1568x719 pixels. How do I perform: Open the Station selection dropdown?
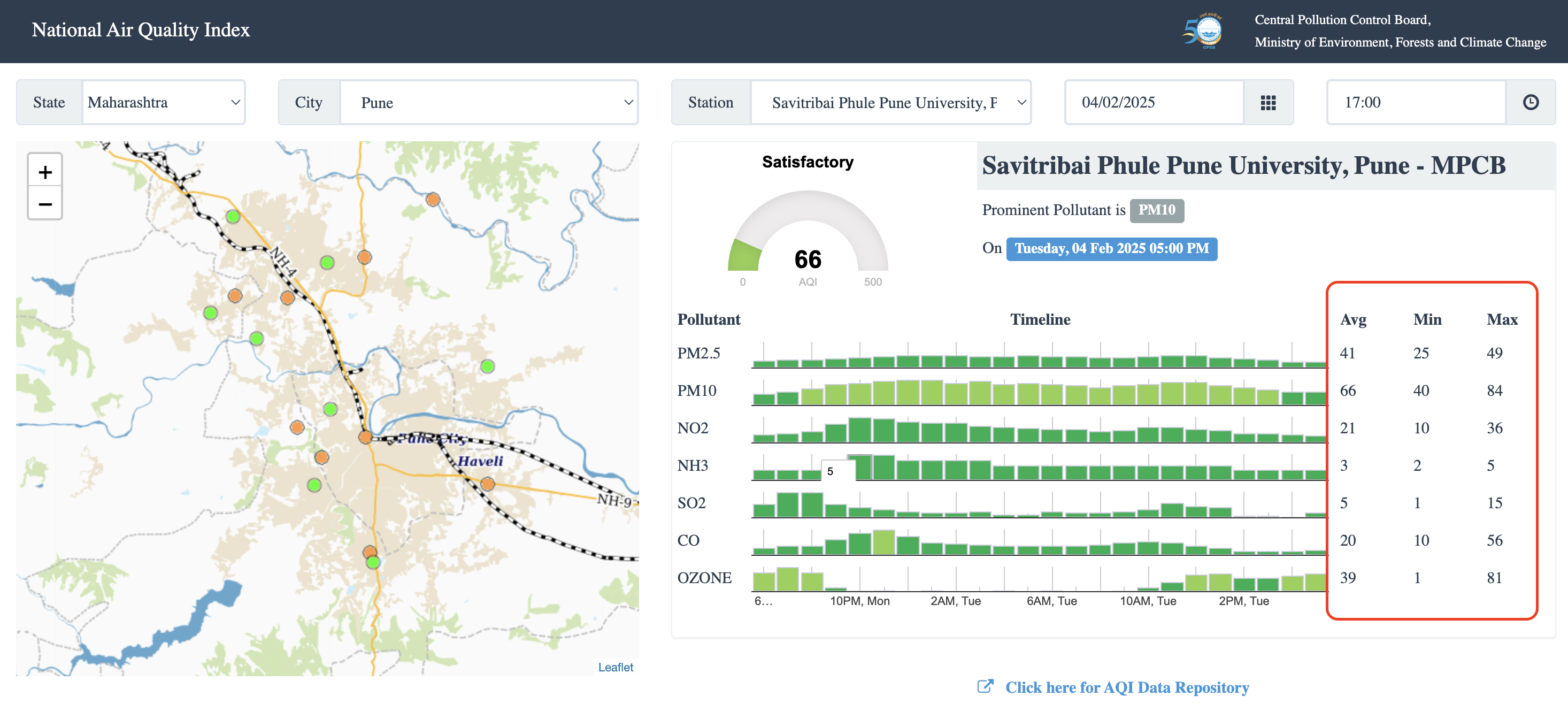pos(890,103)
